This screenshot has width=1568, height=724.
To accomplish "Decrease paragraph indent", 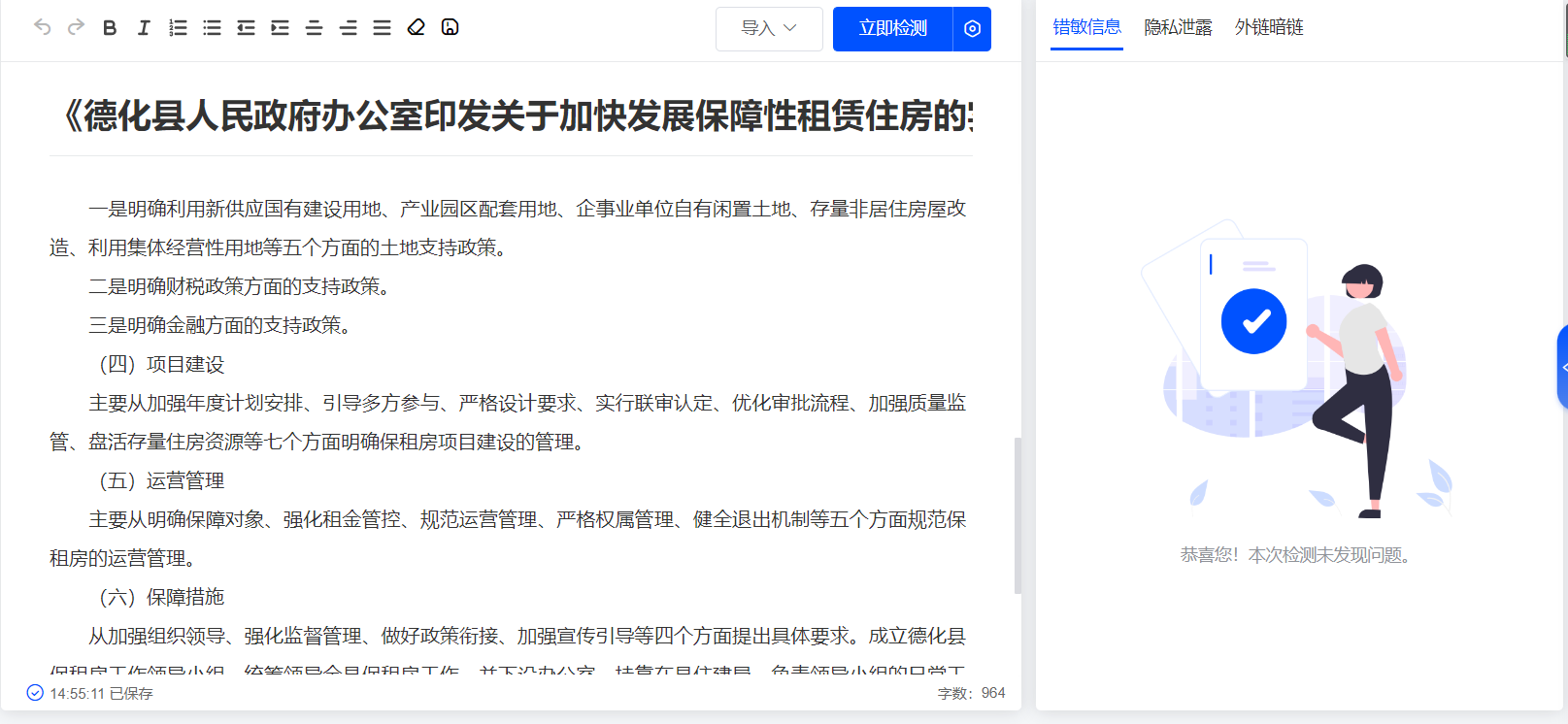I will click(x=246, y=28).
